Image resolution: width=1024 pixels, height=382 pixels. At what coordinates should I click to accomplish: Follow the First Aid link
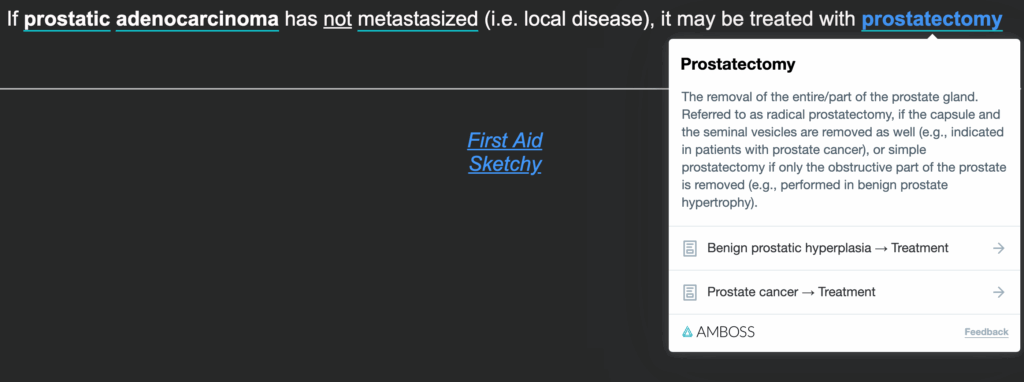[x=505, y=140]
